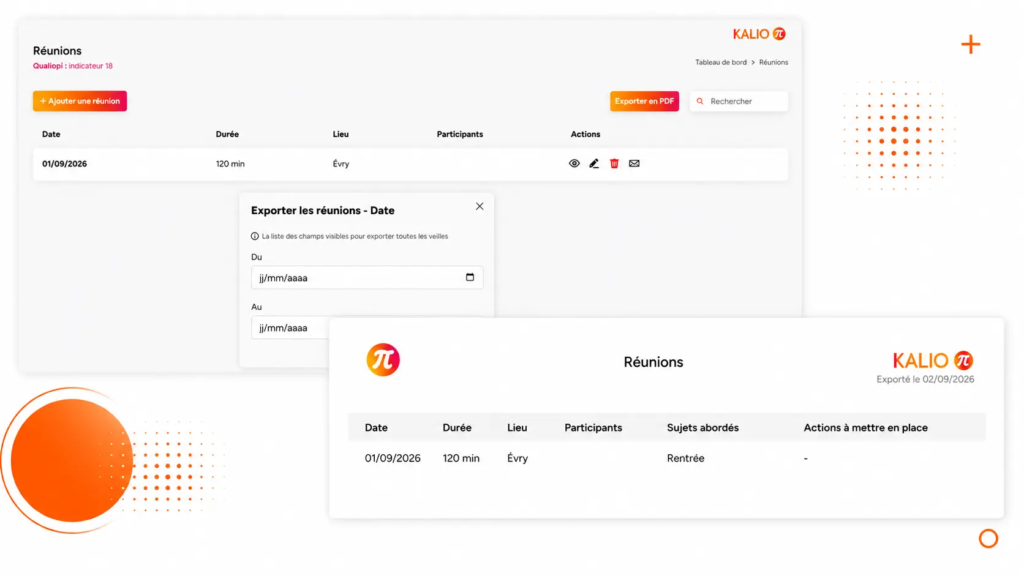Viewport: 1024px width, 576px height.
Task: Click the Réunions breadcrumb item
Action: [x=773, y=63]
